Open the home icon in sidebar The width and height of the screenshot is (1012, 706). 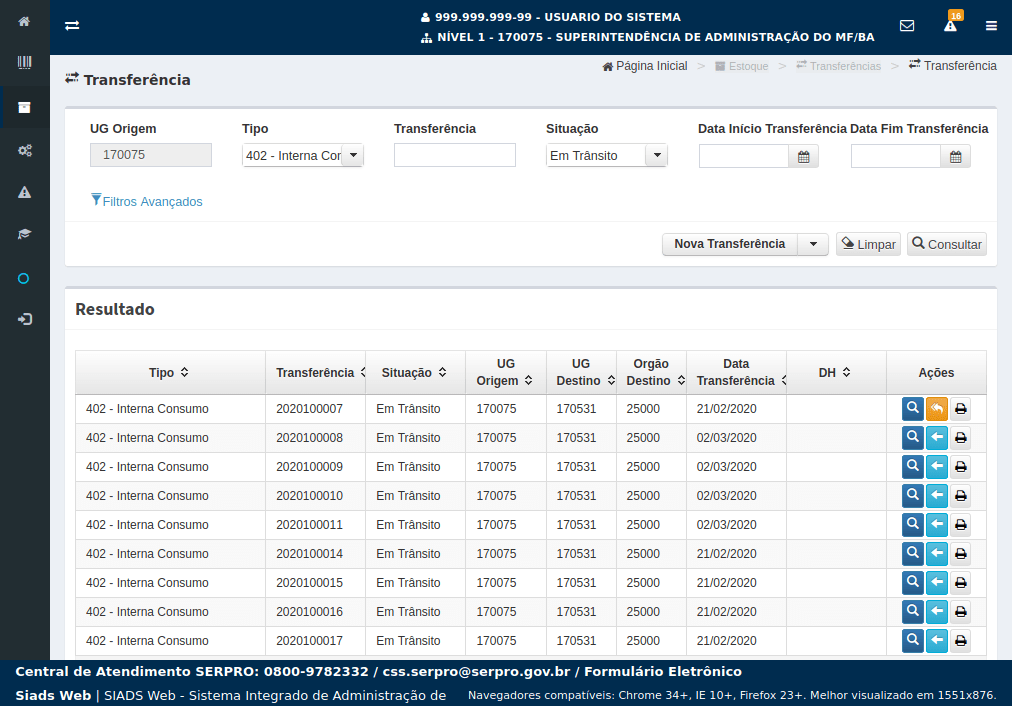point(24,22)
